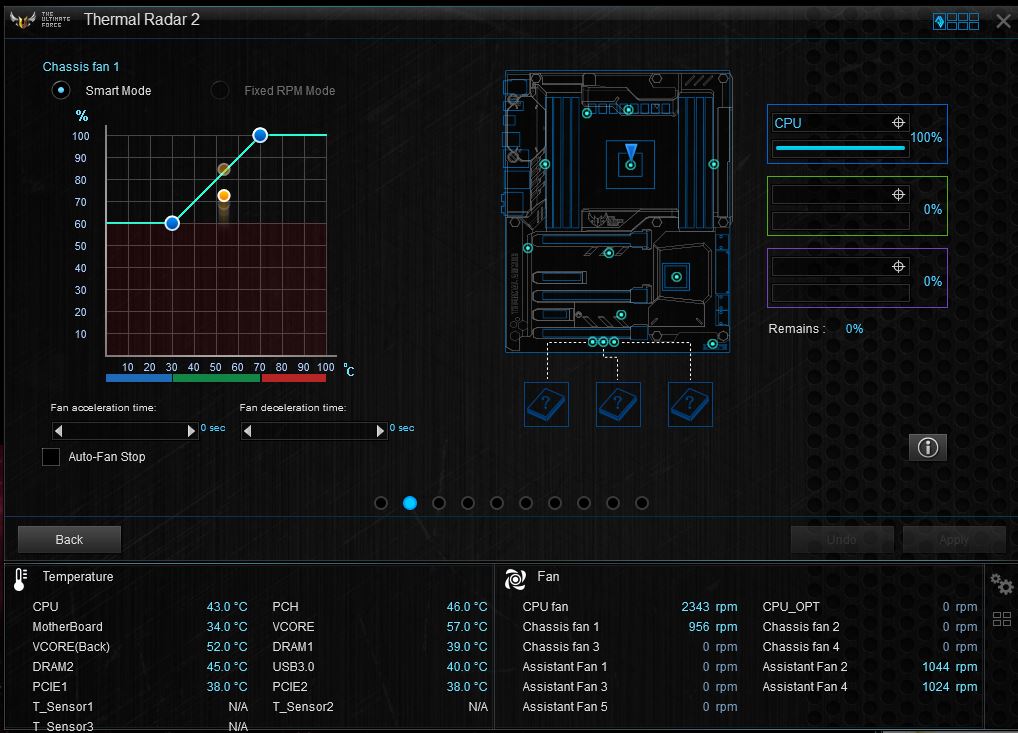This screenshot has width=1018, height=733.
Task: Click the grid-view icons in the title bar
Action: coord(963,21)
